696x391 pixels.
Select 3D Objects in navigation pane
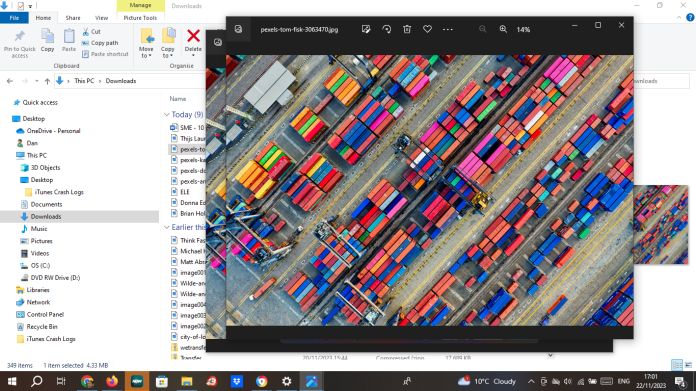(x=45, y=168)
